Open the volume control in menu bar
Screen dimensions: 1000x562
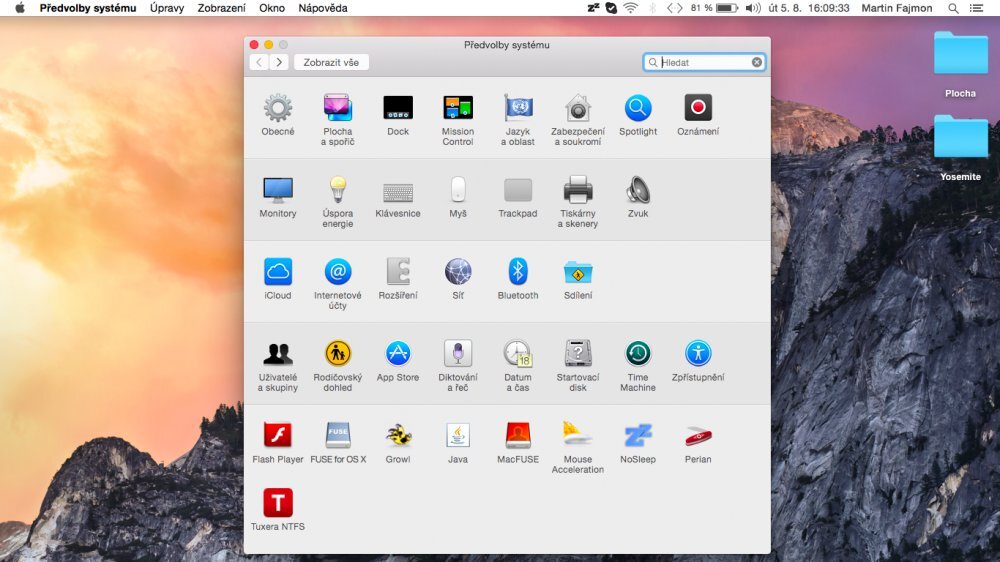753,8
